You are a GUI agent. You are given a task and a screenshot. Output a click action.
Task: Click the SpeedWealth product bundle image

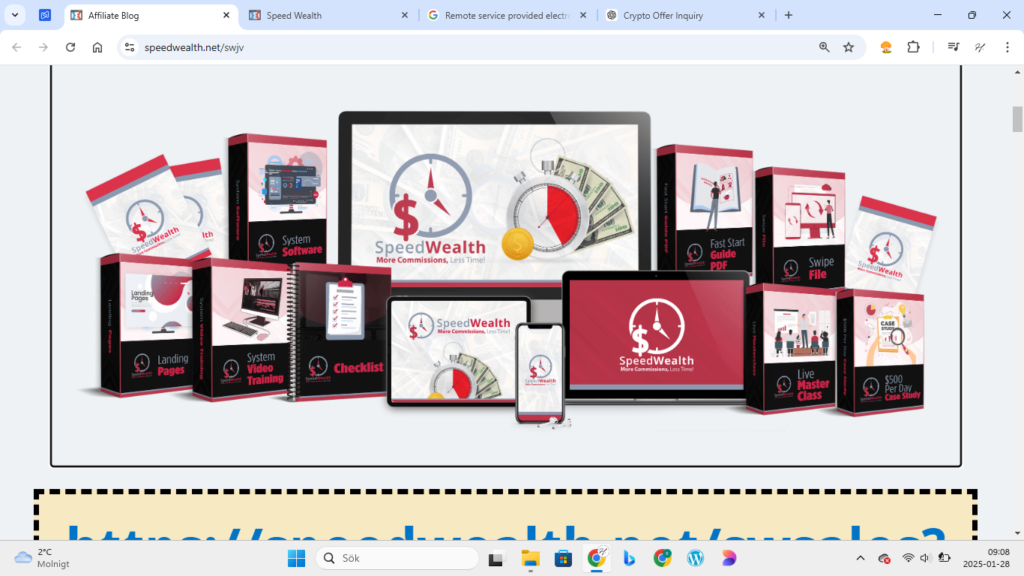click(506, 266)
